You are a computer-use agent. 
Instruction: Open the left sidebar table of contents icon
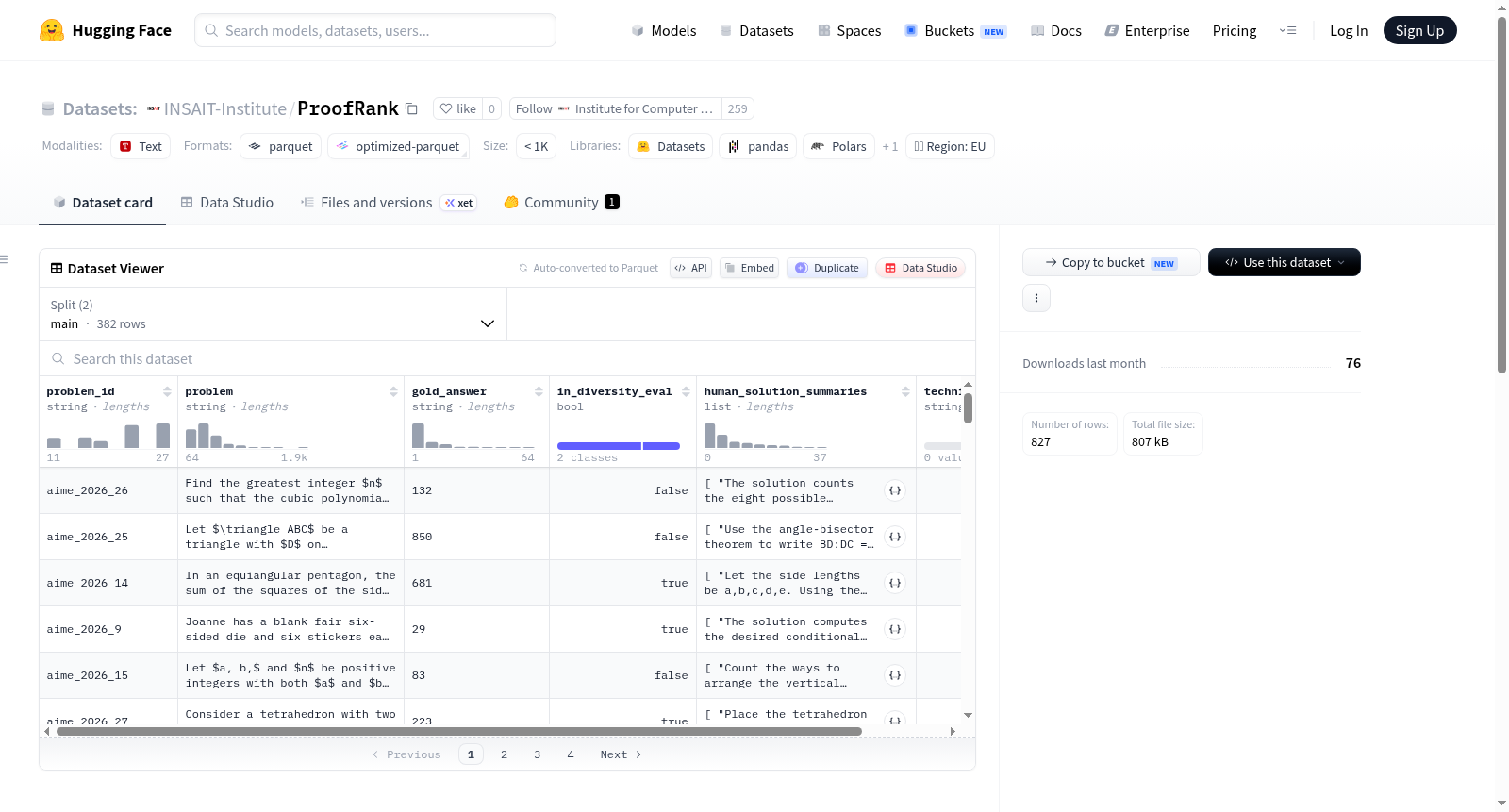(x=4, y=259)
